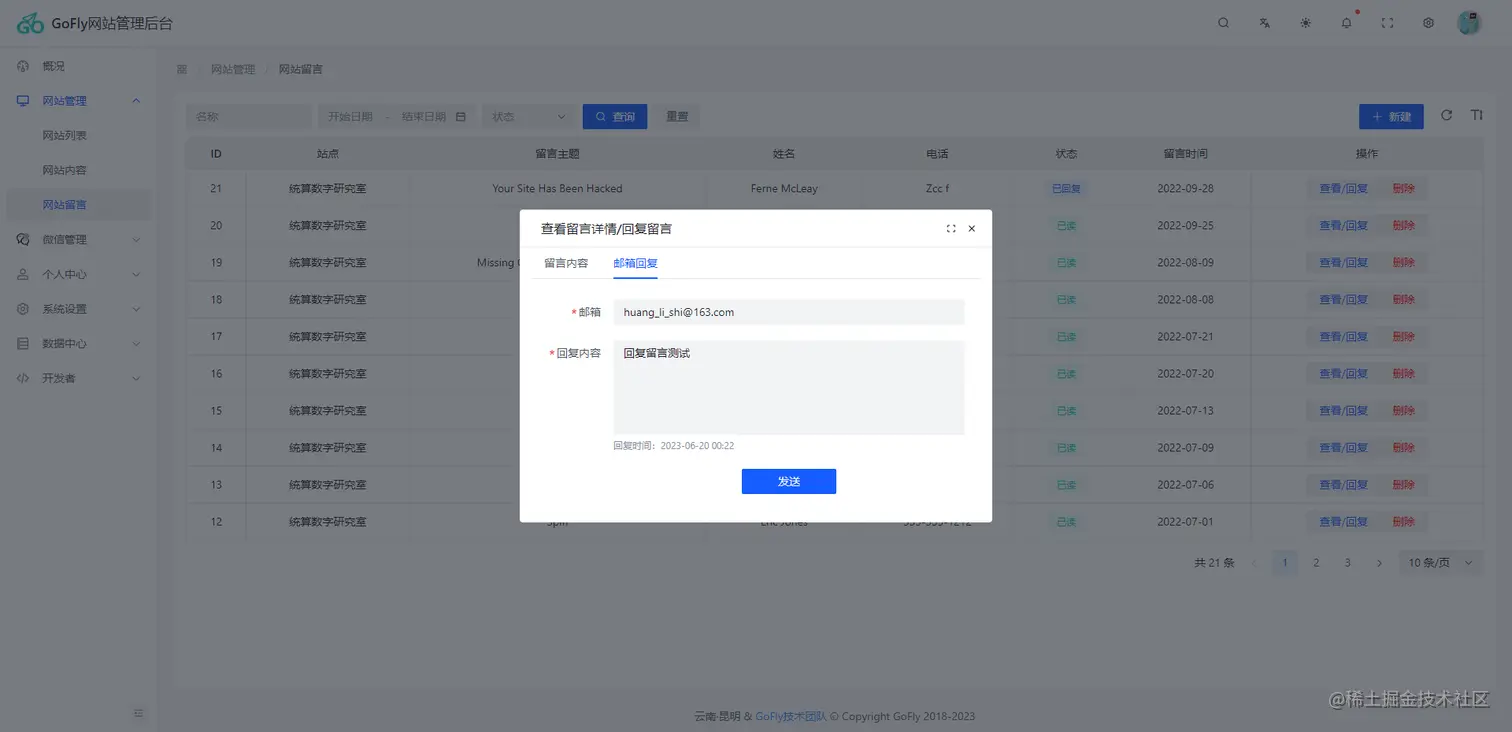Viewport: 1512px width, 732px height.
Task: Click the 系统设置 gear icon in the sidebar
Action: click(23, 309)
